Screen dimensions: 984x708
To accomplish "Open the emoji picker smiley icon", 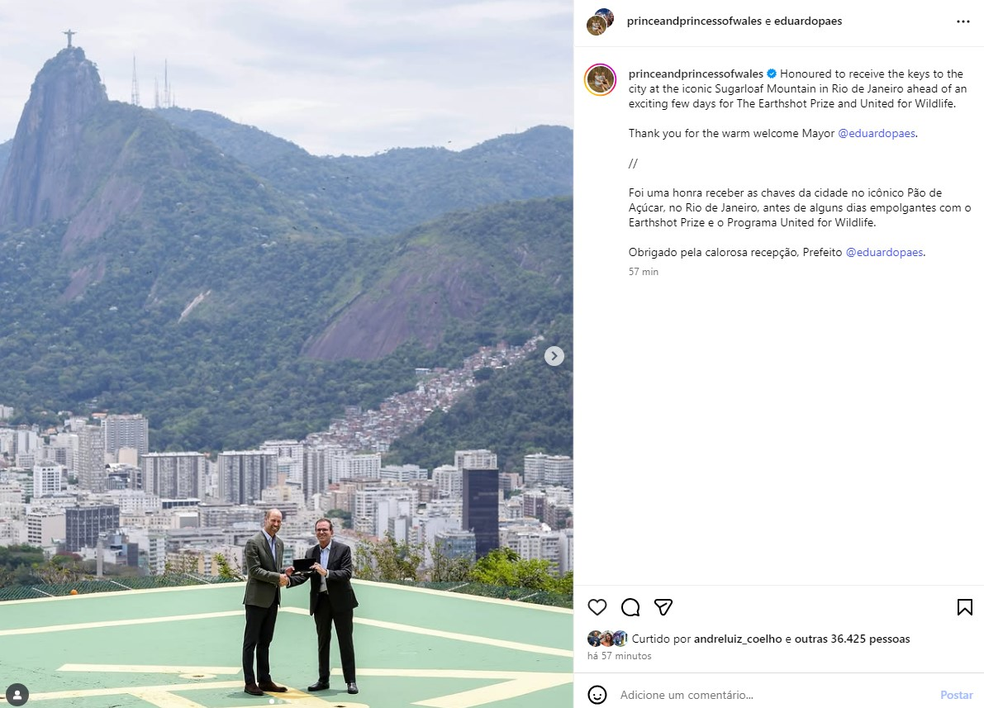I will [597, 695].
